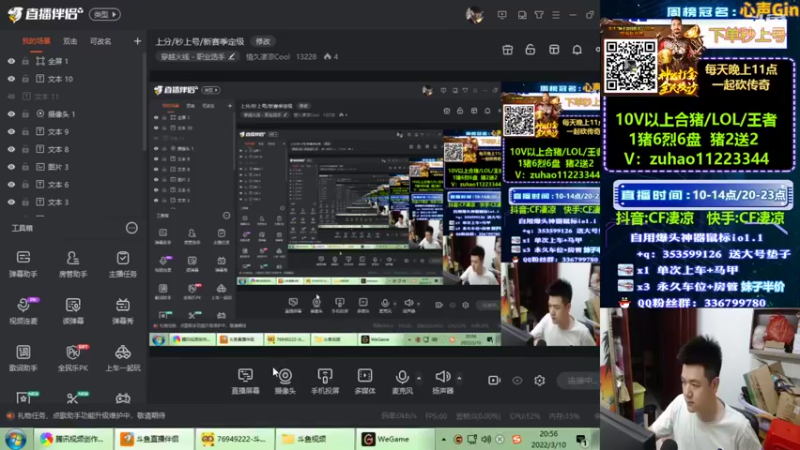
Task: Open the 斗鱼视频 folder in taskbar
Action: click(x=314, y=439)
